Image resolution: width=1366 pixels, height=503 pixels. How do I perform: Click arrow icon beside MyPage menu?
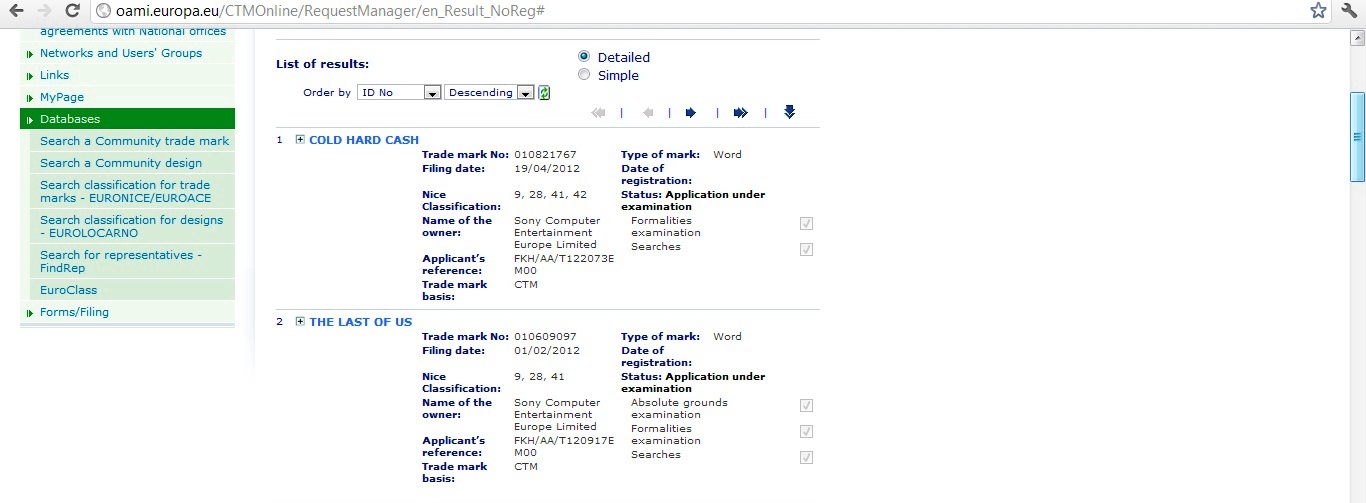(x=30, y=98)
